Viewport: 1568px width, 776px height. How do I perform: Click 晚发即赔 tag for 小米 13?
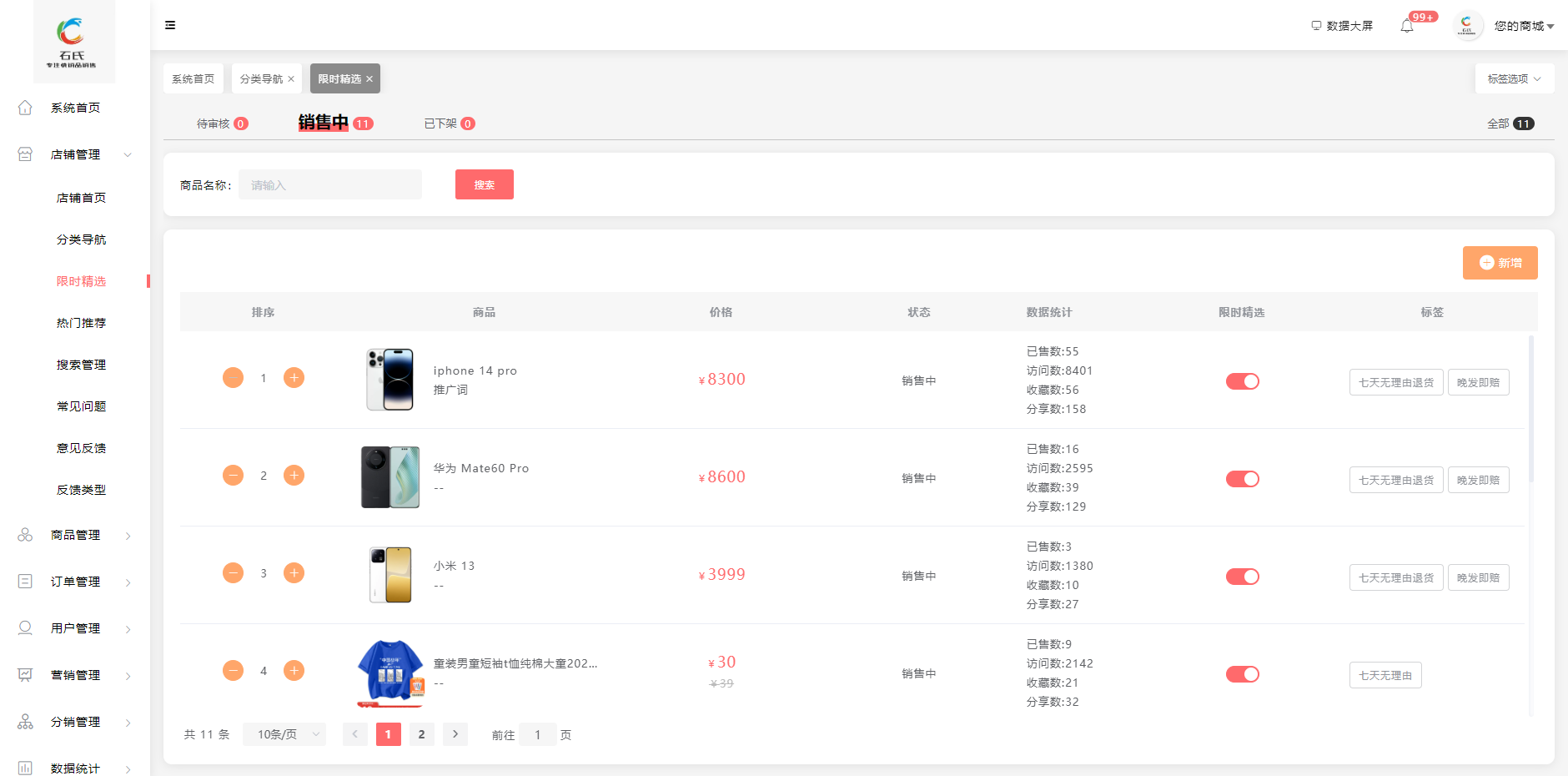(1478, 577)
